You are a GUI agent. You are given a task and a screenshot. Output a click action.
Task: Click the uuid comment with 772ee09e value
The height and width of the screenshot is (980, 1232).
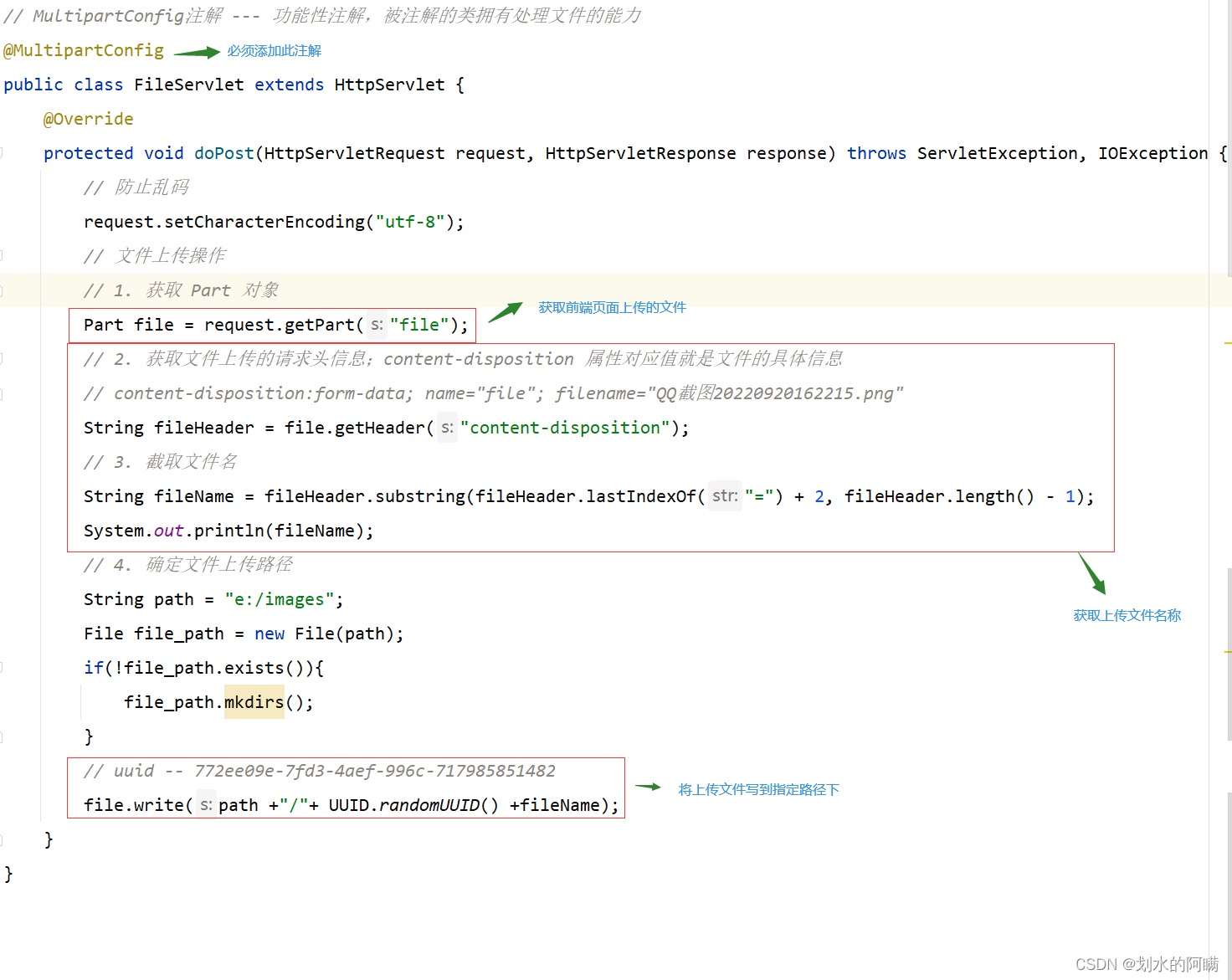tap(320, 771)
